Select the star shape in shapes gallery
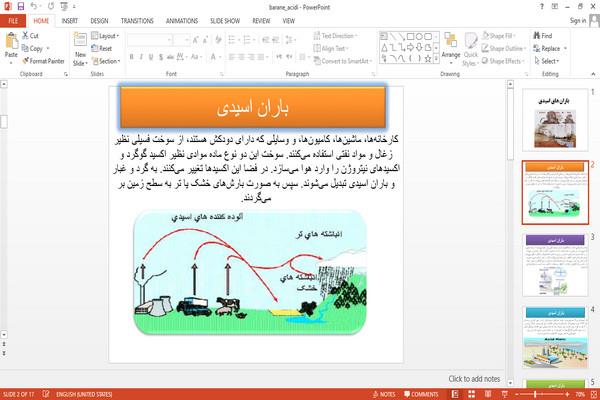600x400 pixels. [x=428, y=58]
